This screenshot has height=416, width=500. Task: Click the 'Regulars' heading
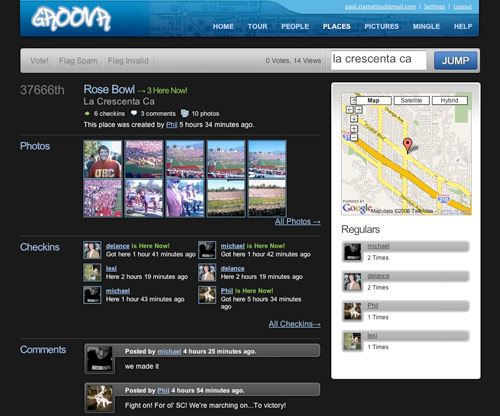coord(361,229)
